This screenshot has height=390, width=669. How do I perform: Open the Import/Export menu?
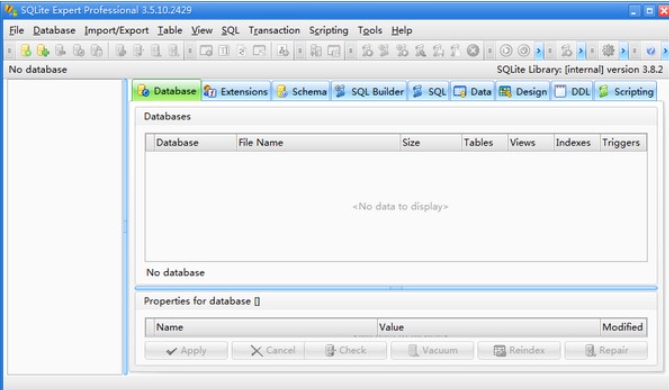116,30
